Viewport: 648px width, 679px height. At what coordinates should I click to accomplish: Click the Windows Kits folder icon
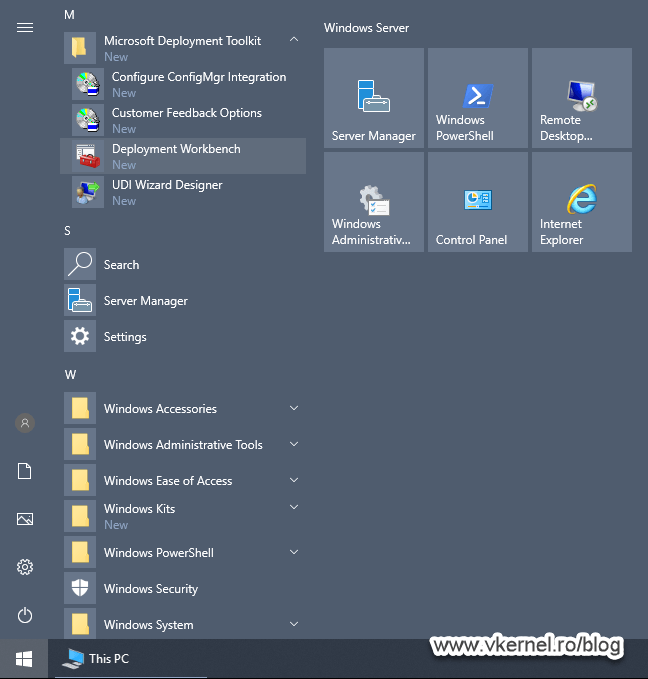(80, 516)
